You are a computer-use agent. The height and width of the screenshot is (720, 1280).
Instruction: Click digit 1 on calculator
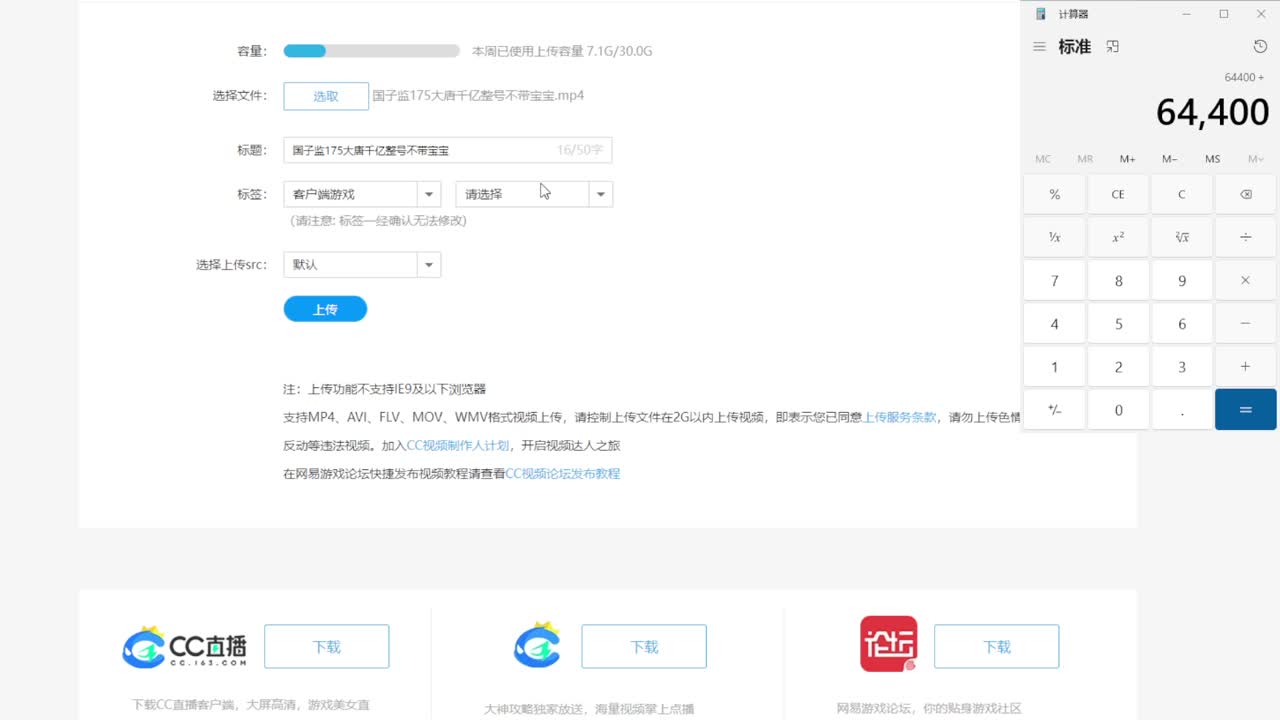click(x=1054, y=366)
